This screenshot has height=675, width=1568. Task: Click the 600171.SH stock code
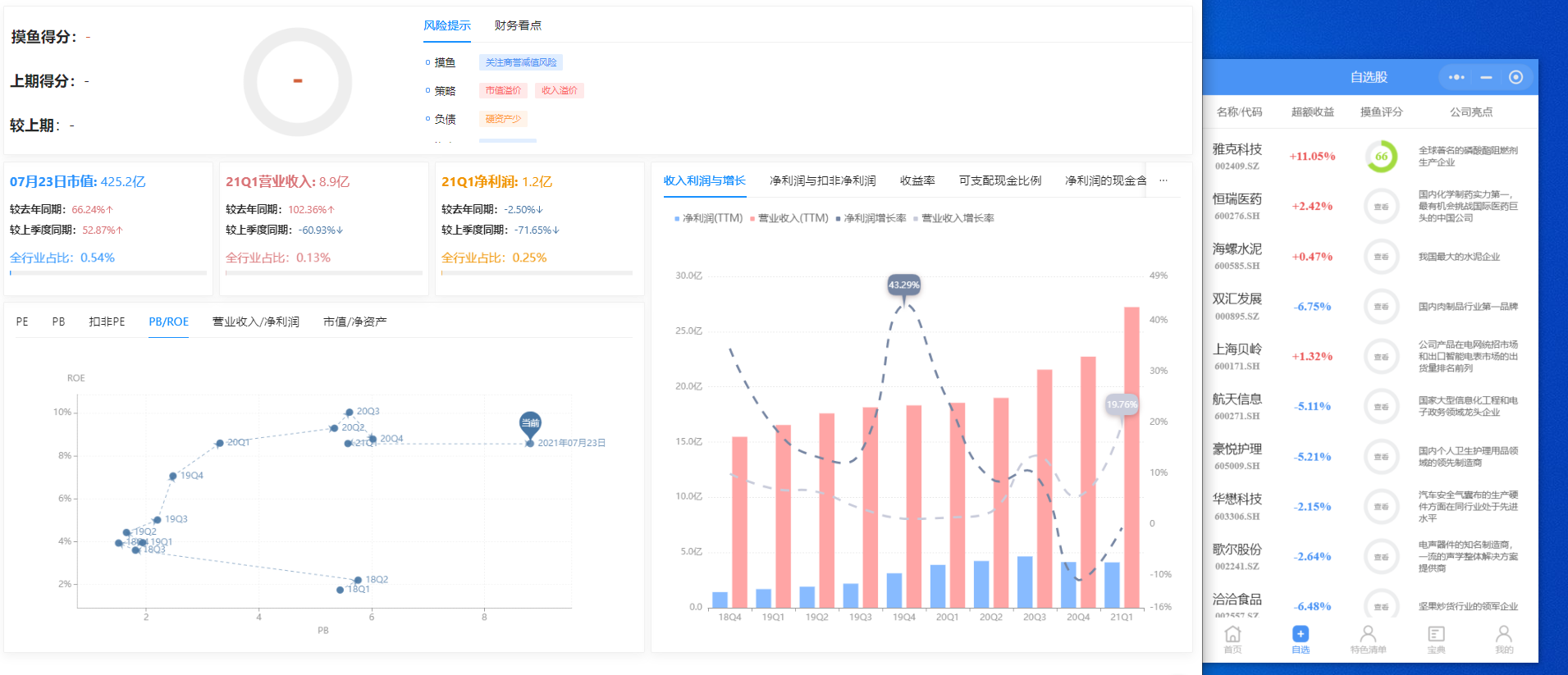[1237, 367]
